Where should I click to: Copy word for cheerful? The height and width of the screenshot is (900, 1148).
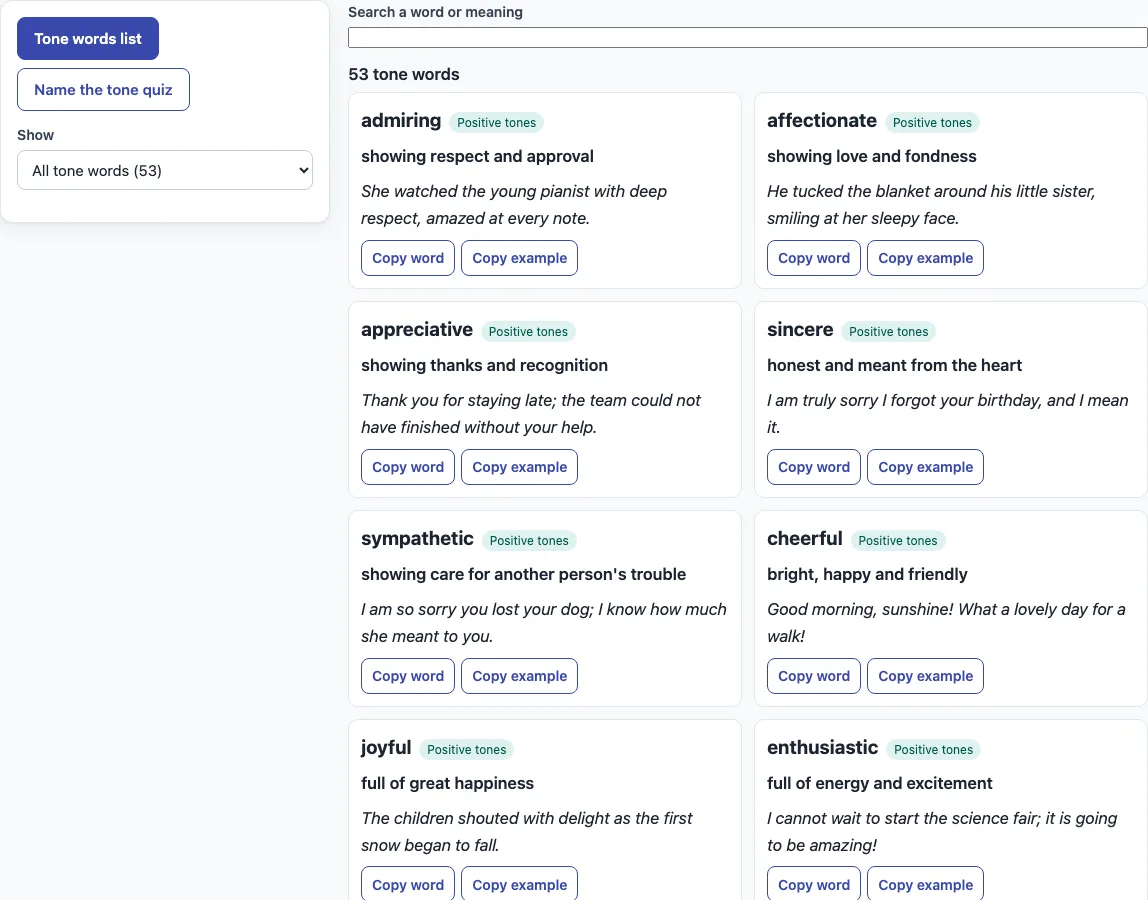pos(813,676)
